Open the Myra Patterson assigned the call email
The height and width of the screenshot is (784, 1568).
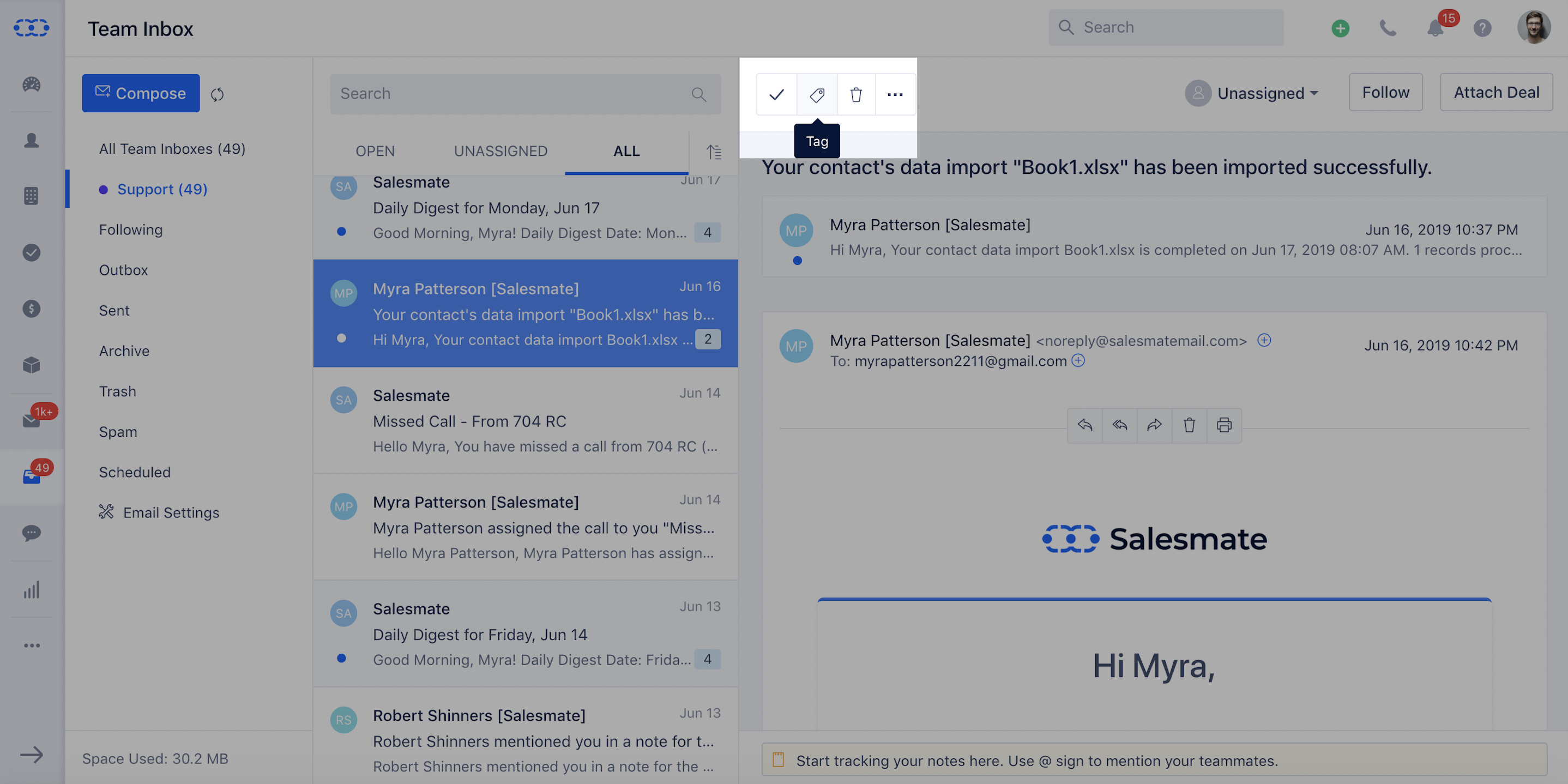coord(526,527)
